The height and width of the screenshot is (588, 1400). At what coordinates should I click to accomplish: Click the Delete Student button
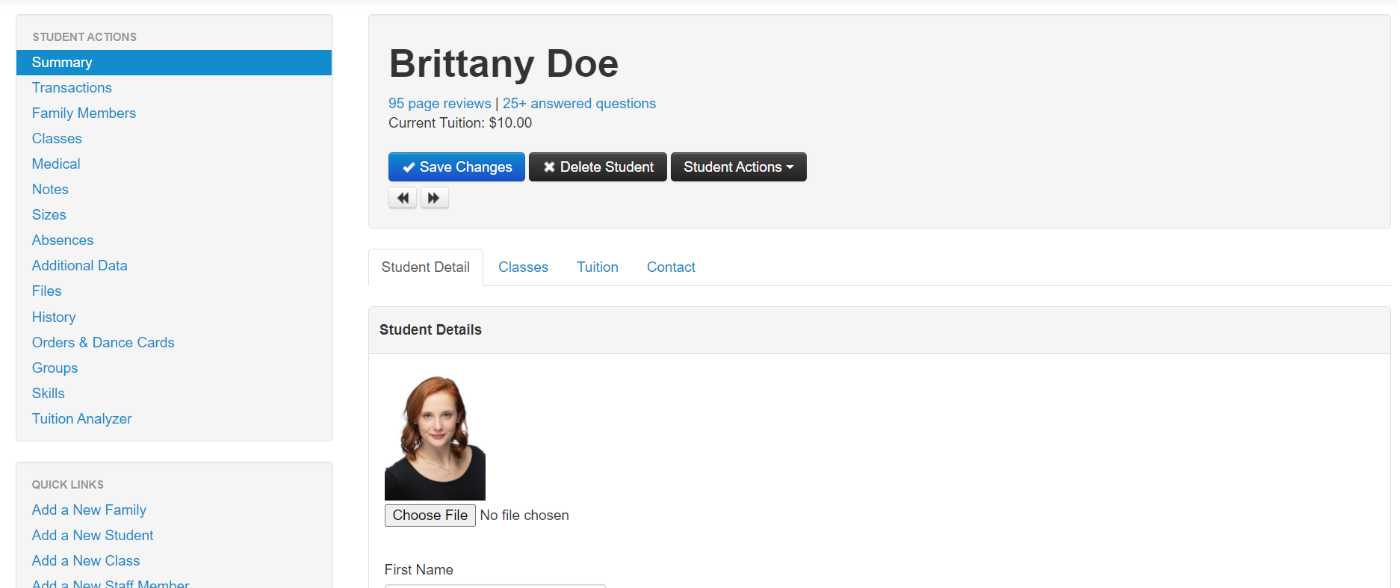pos(598,167)
